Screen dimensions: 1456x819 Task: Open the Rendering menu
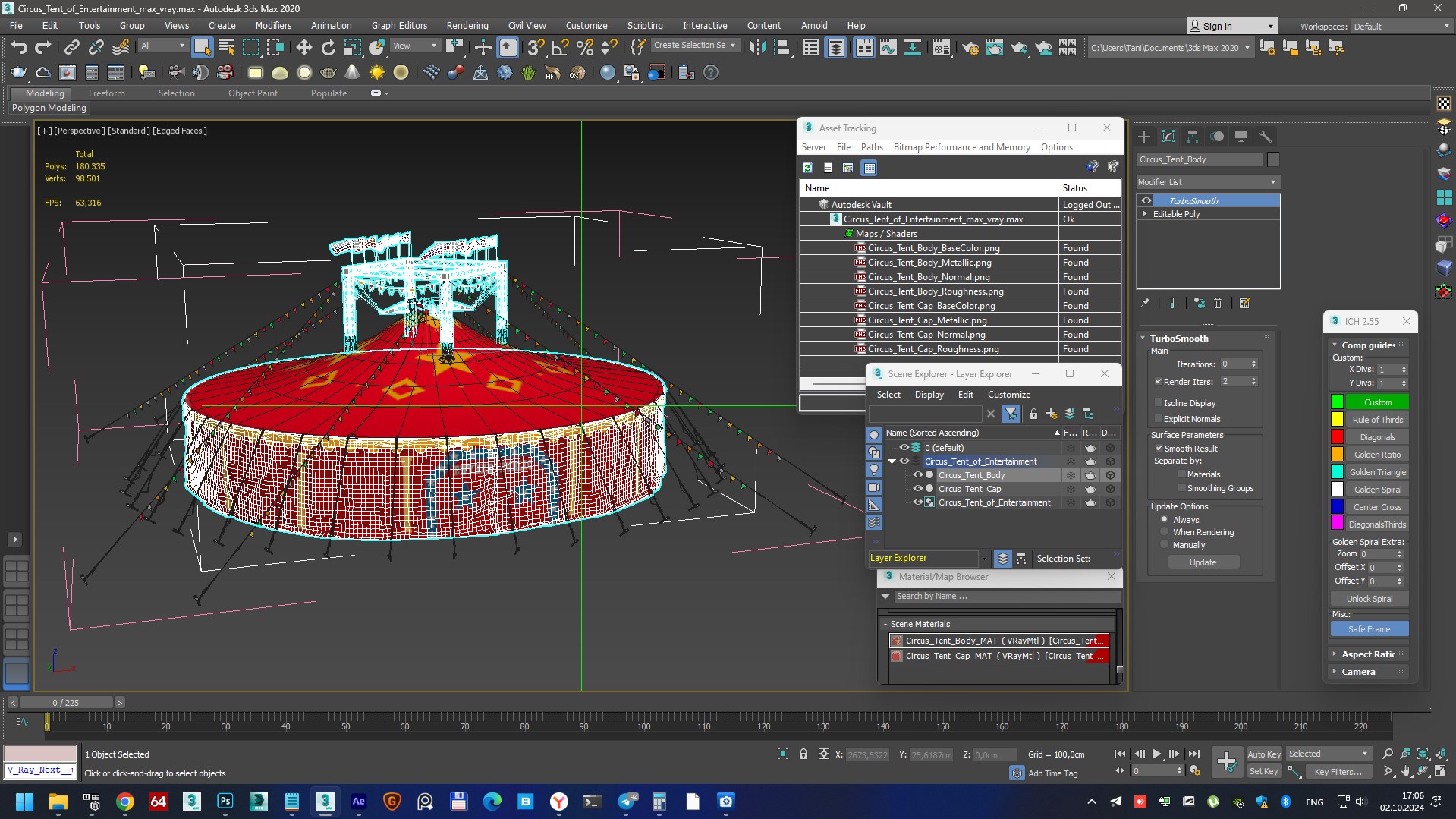pos(467,25)
